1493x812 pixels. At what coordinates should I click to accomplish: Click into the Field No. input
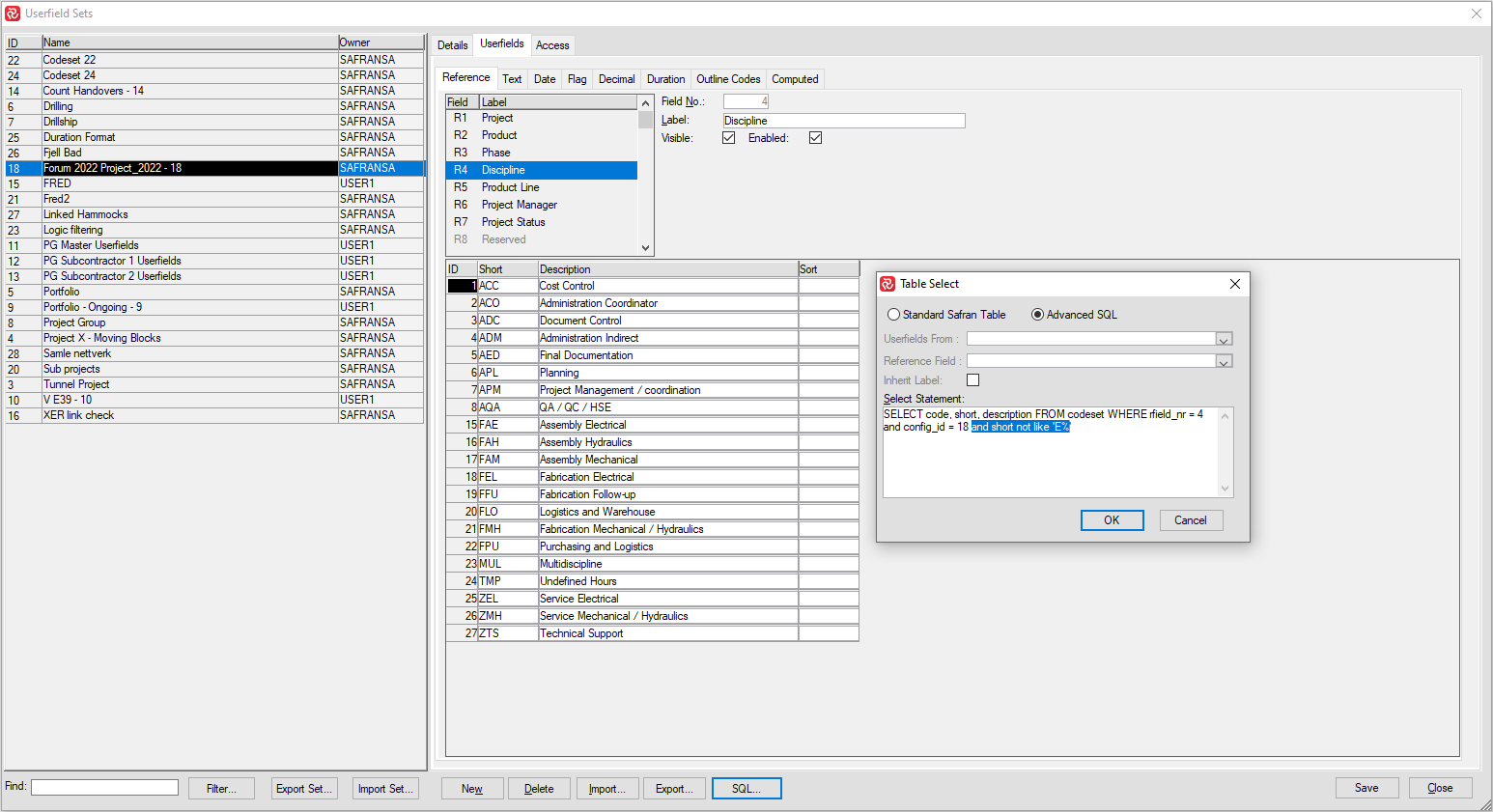(x=746, y=101)
